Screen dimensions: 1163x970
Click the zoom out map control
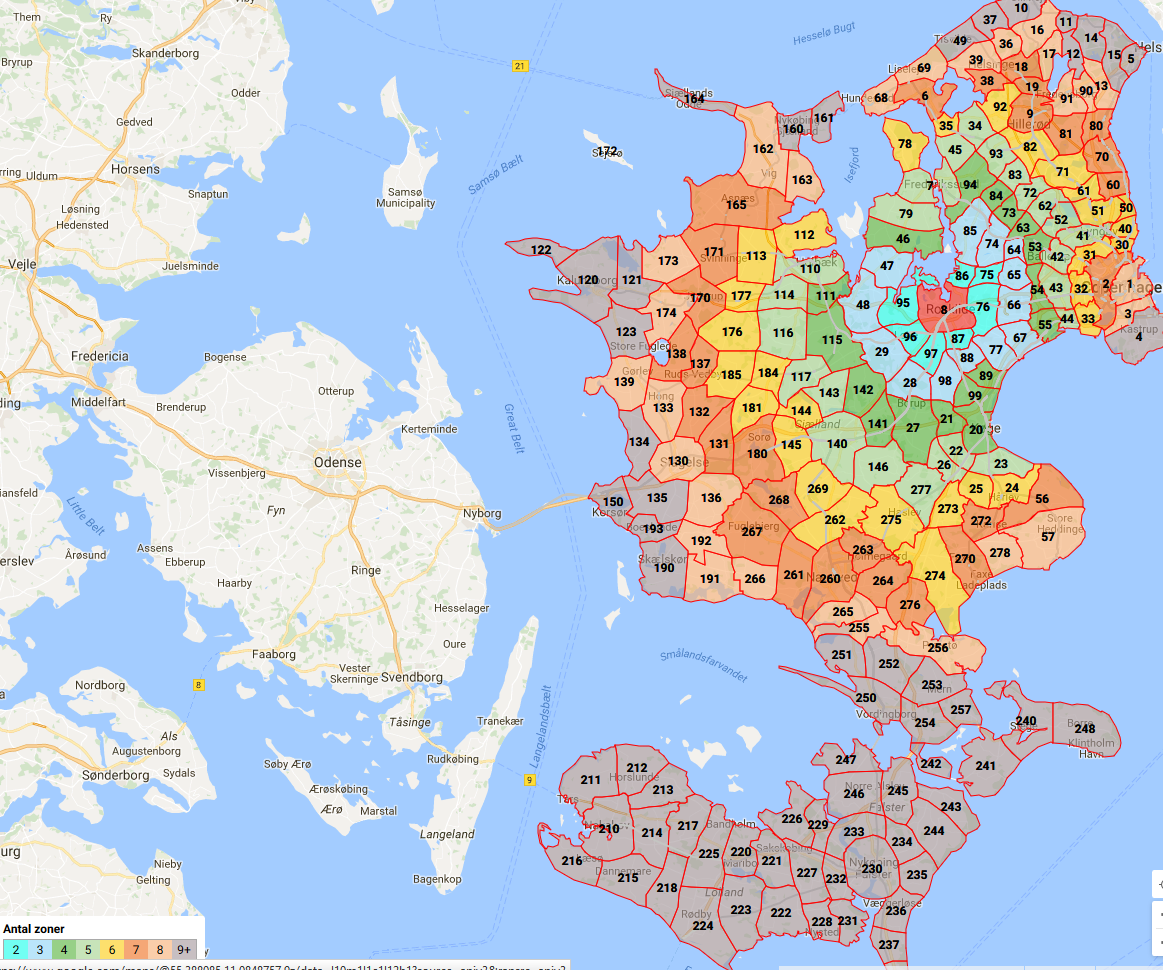1158,940
